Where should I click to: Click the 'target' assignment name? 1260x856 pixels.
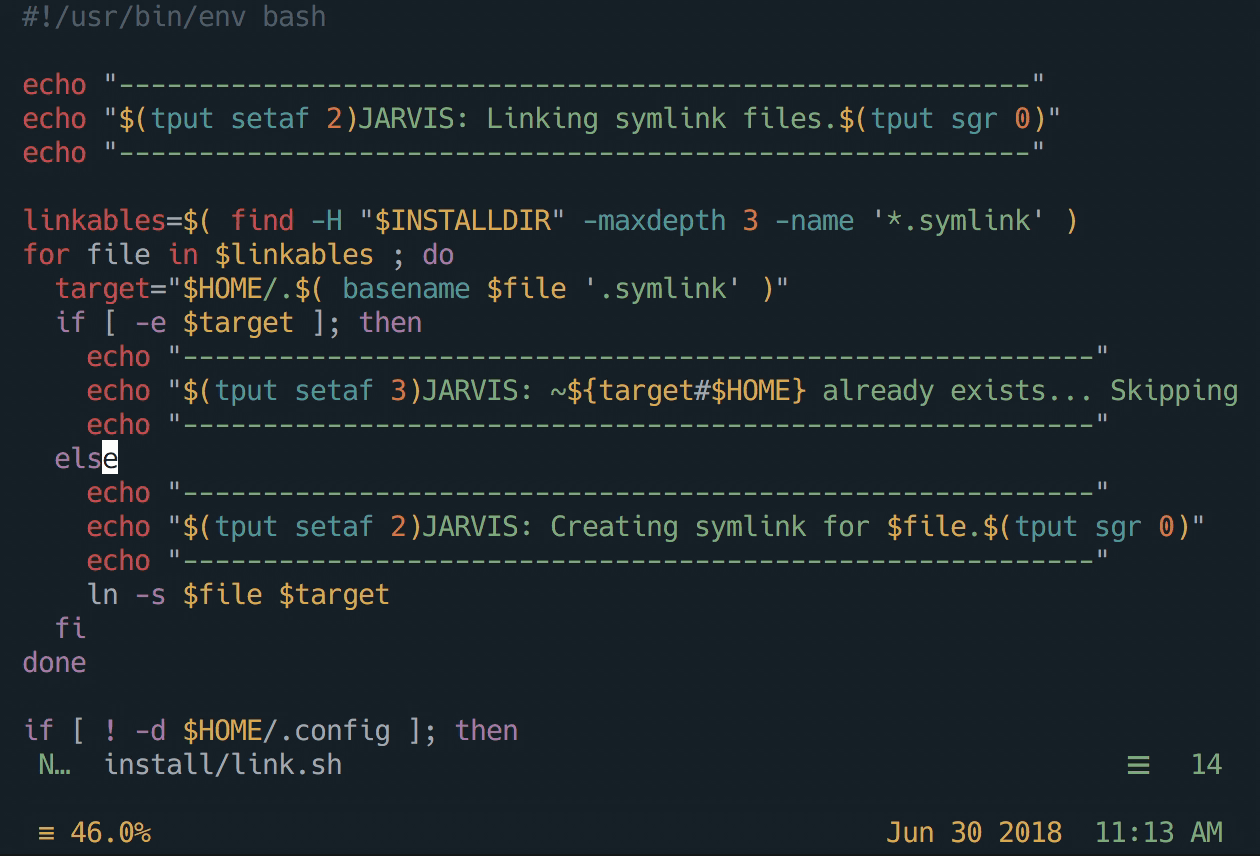coord(103,288)
